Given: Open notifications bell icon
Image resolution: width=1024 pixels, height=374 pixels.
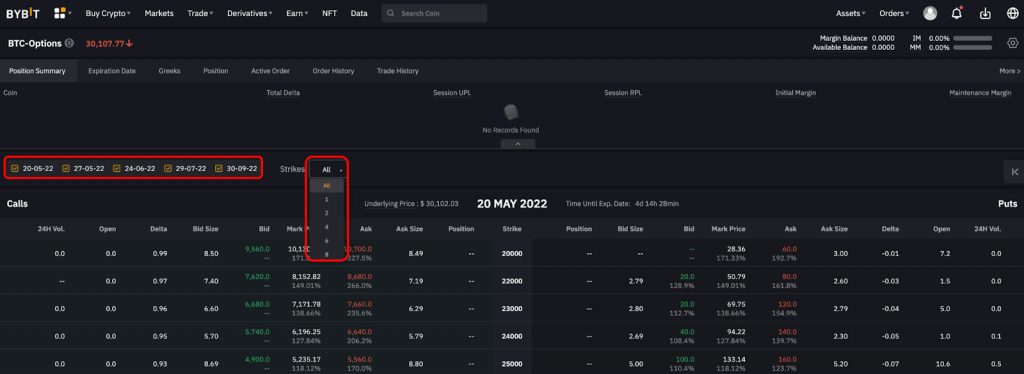Looking at the screenshot, I should point(957,13).
